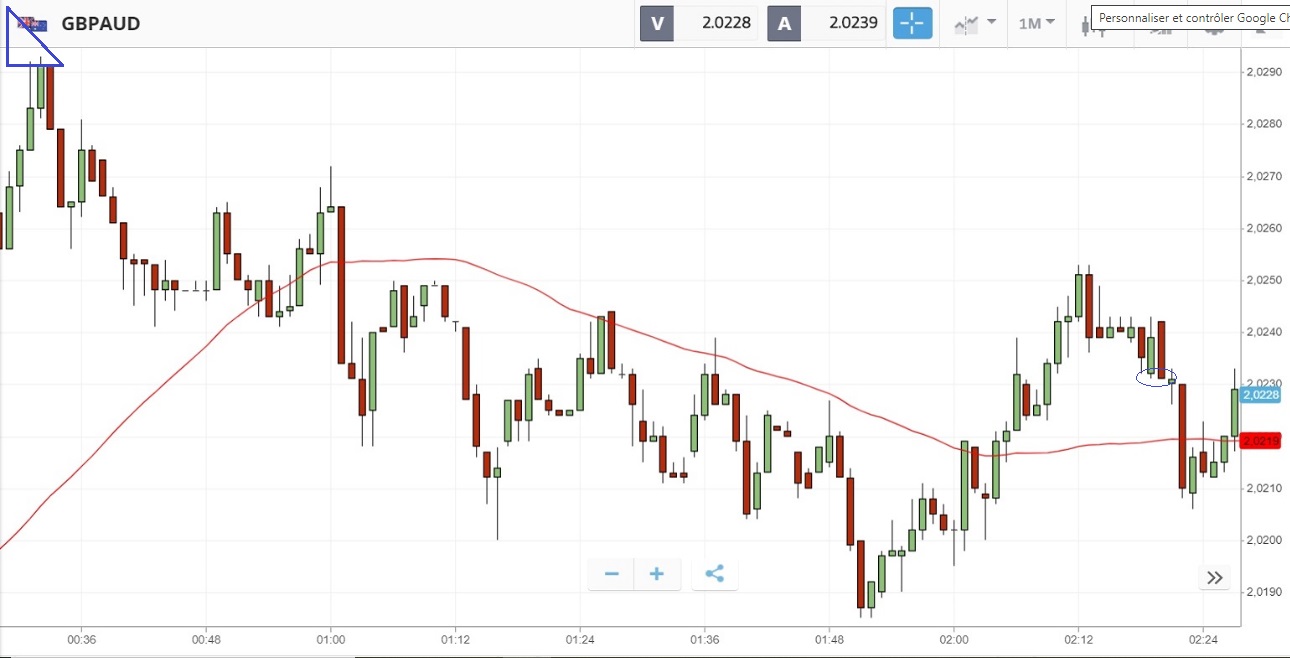The width and height of the screenshot is (1290, 658).
Task: Toggle the blue crosshair cursor button
Action: pyautogui.click(x=912, y=23)
